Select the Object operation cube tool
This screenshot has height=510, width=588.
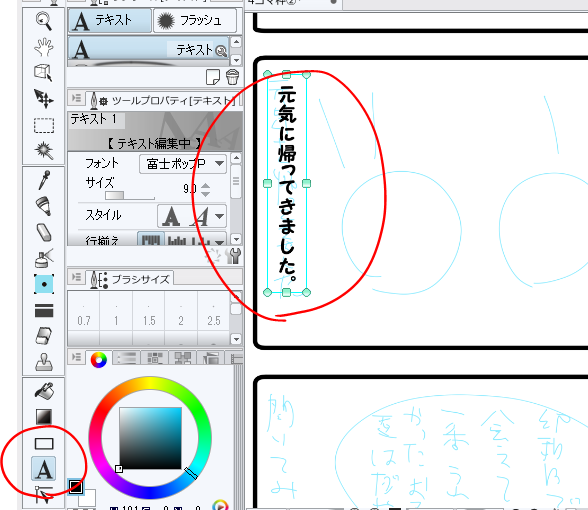tap(44, 72)
